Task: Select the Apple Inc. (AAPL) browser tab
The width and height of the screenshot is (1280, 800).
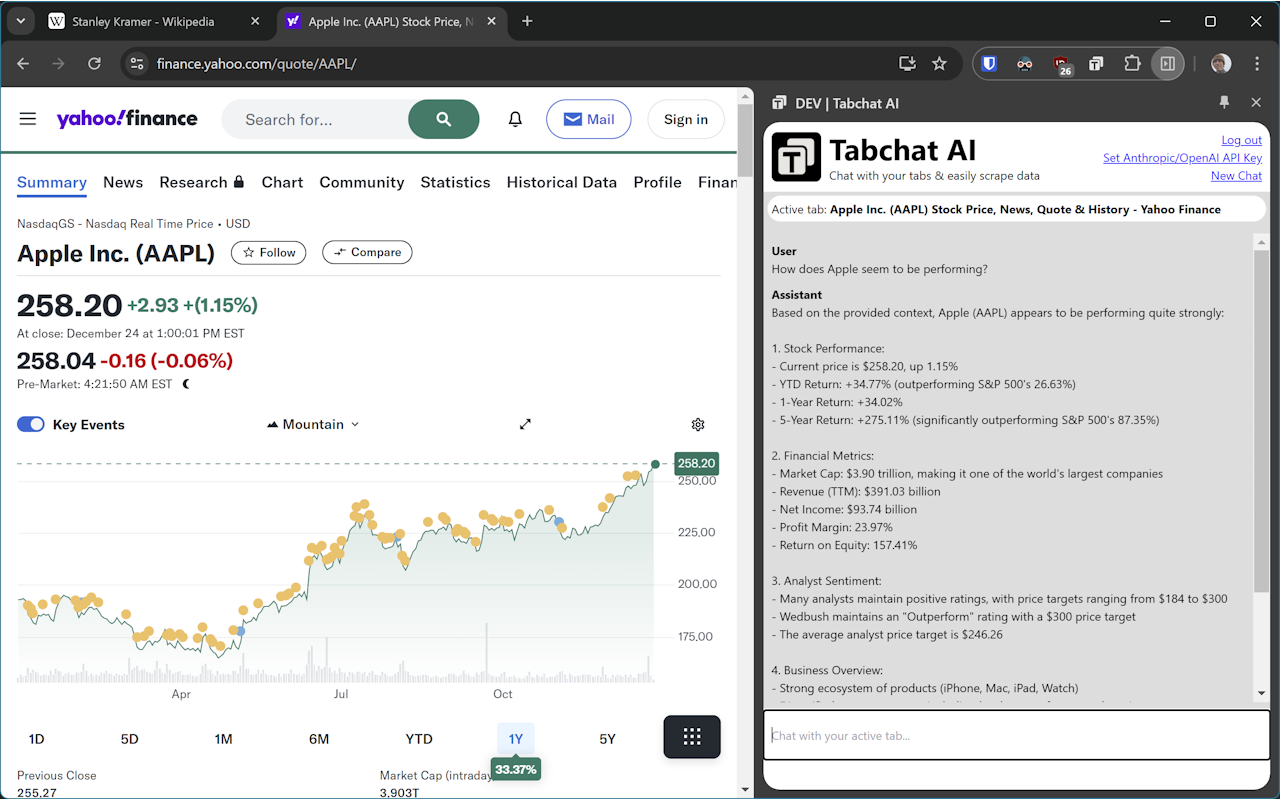Action: [391, 21]
